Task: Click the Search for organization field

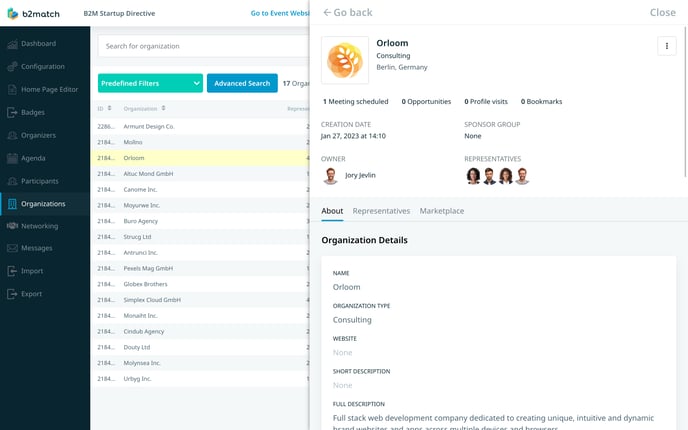Action: [x=203, y=46]
